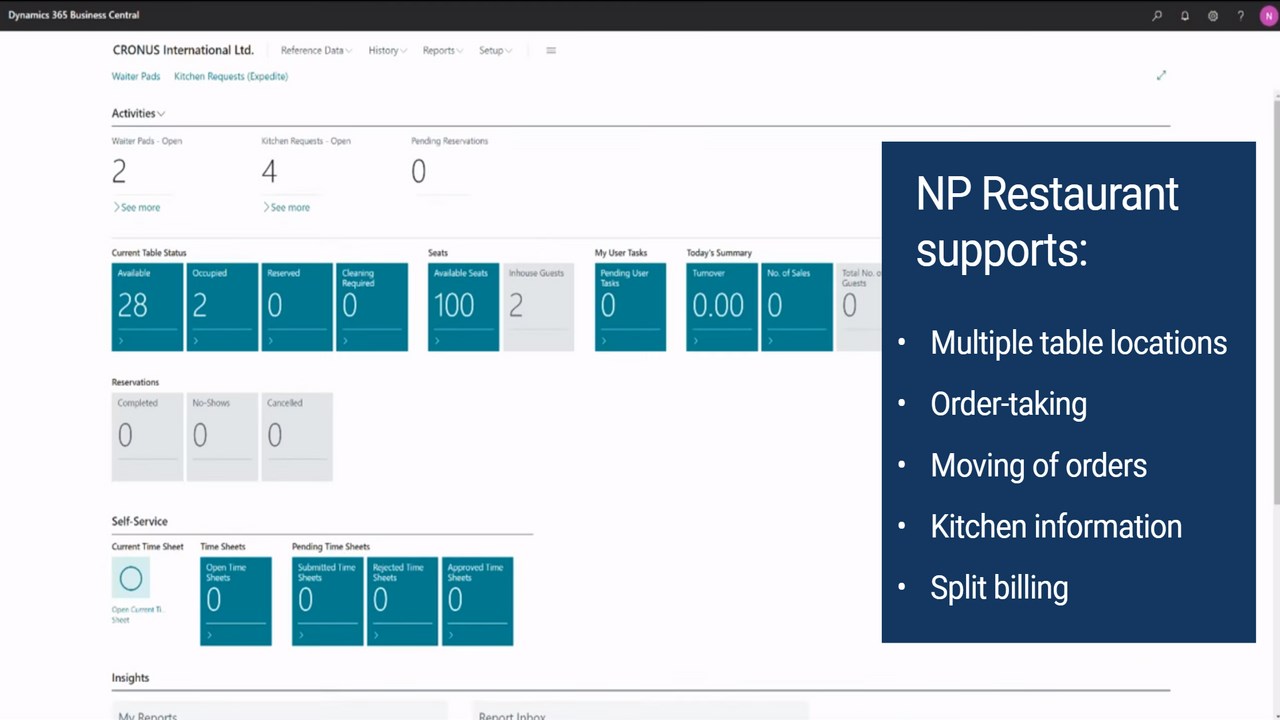The width and height of the screenshot is (1280, 720).
Task: Open the No-Shows reservations tile
Action: click(x=222, y=437)
